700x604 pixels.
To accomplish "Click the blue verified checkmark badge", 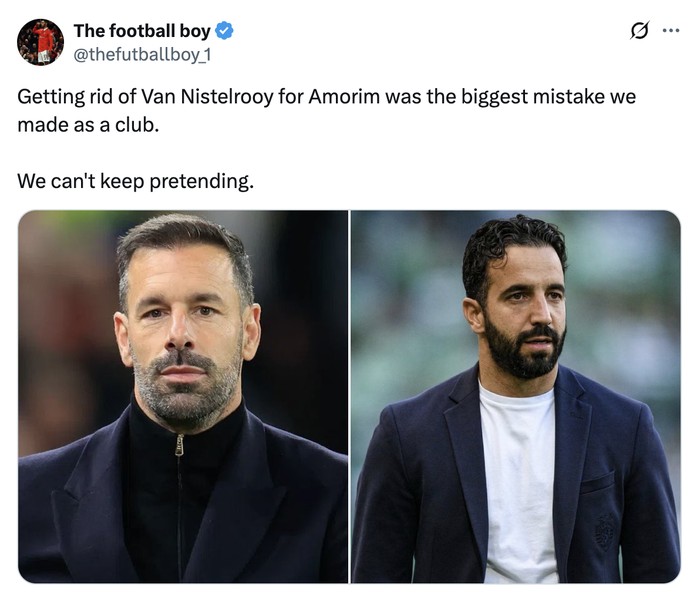I will [224, 31].
